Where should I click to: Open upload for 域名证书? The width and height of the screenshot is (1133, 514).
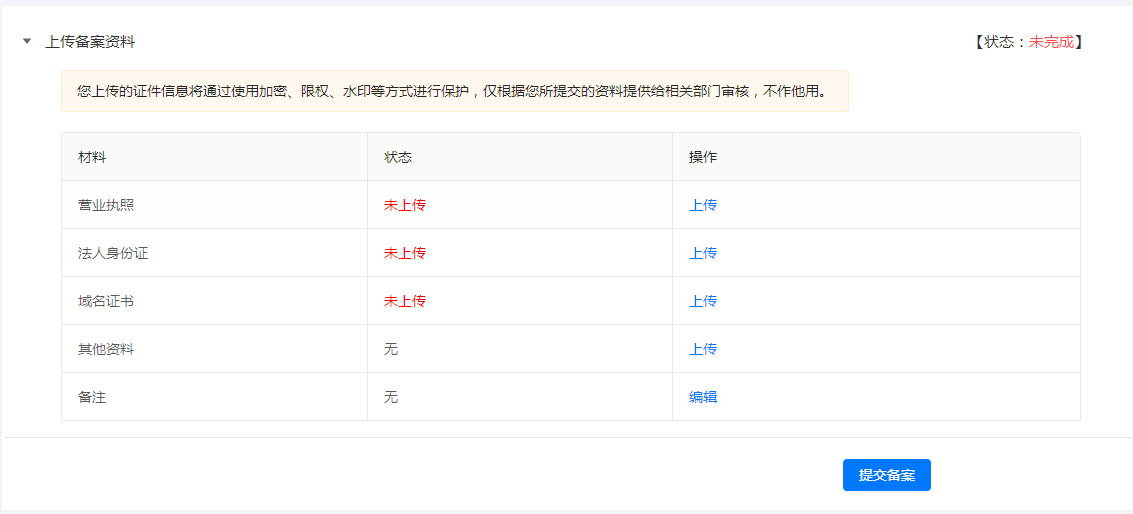703,301
